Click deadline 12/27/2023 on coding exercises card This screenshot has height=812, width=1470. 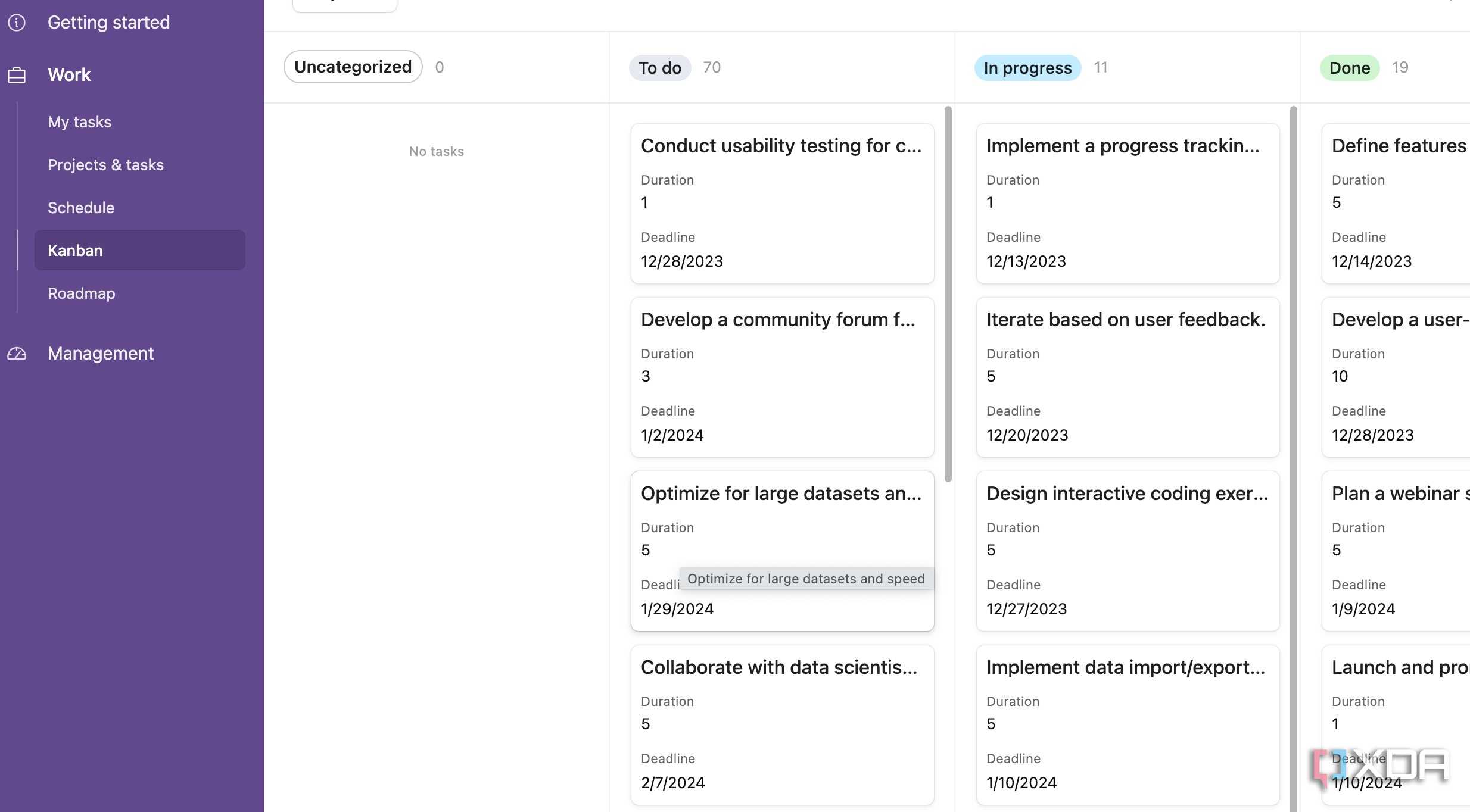1027,609
